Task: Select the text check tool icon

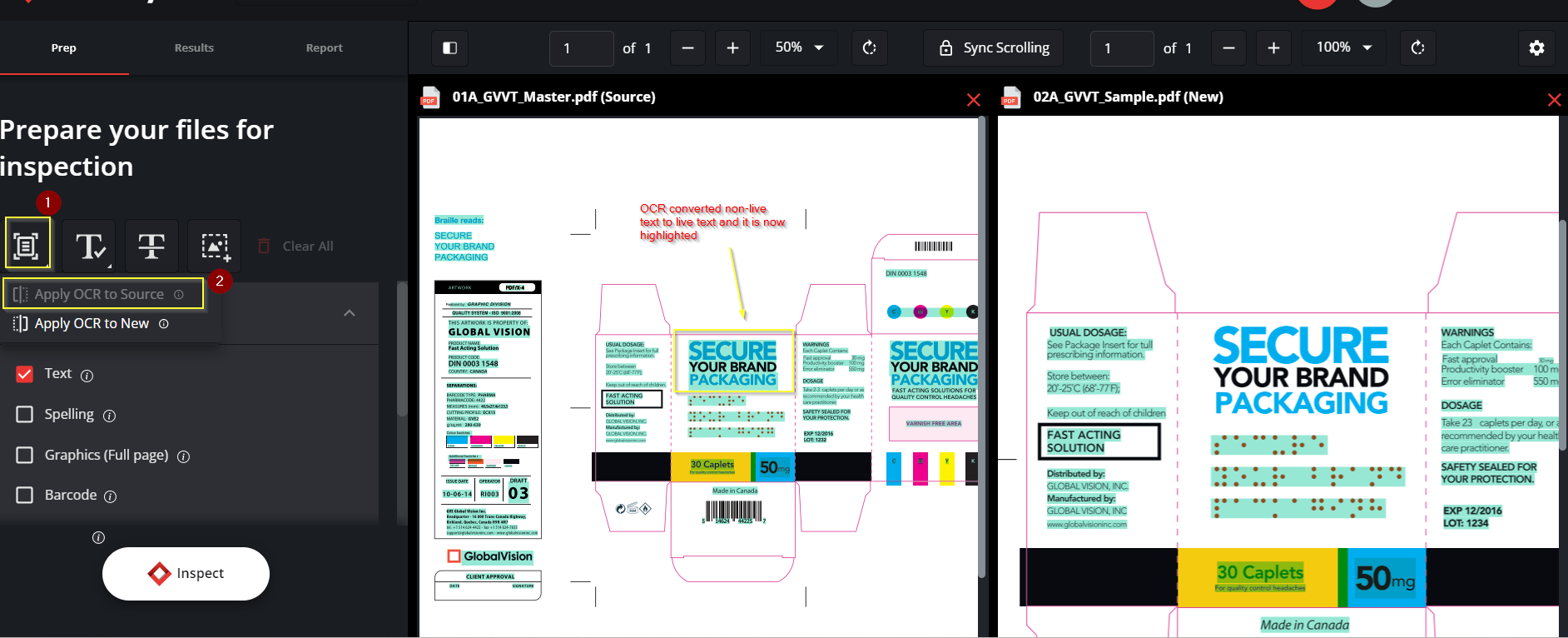Action: (x=89, y=246)
